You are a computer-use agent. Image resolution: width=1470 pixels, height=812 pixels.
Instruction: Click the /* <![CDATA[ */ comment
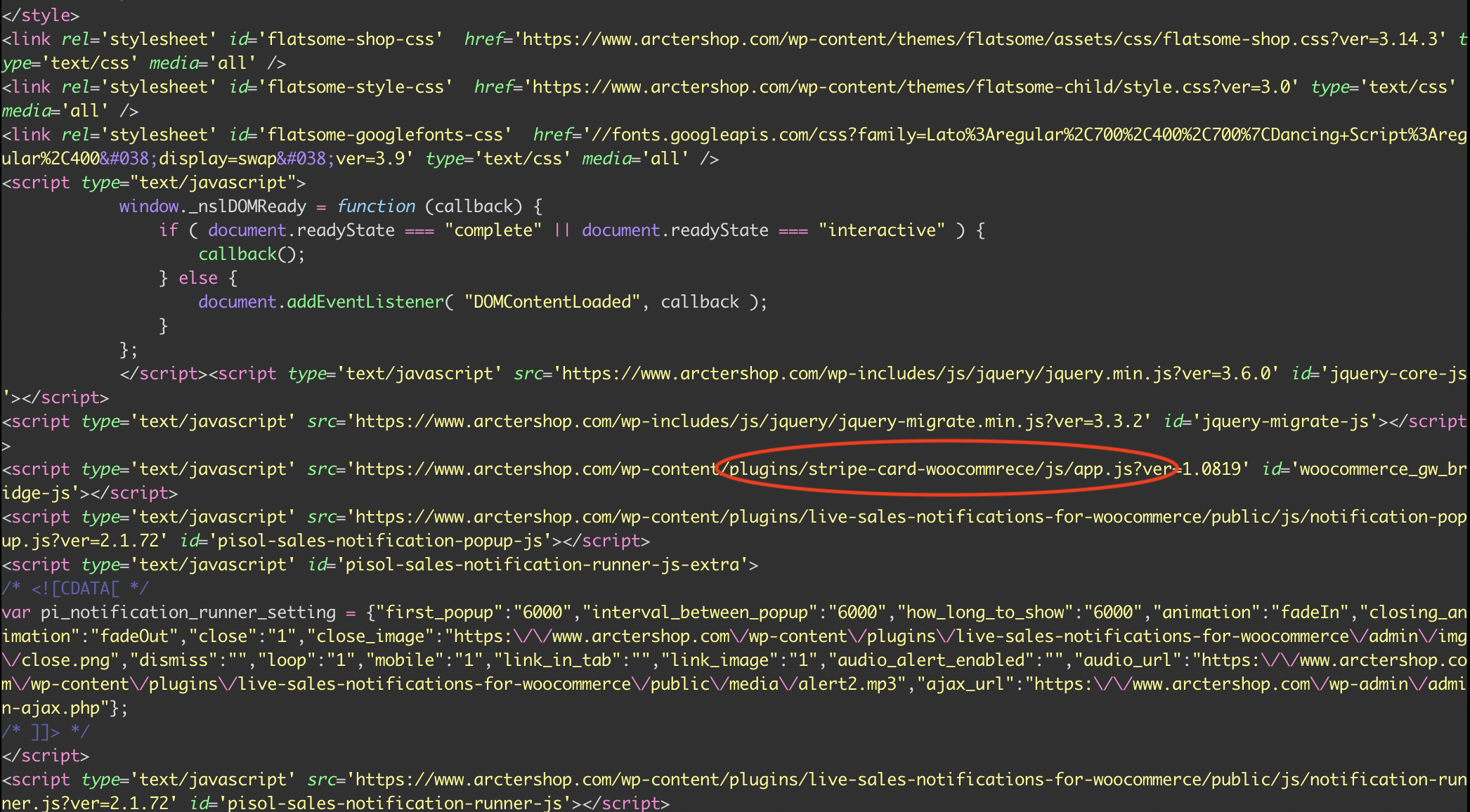coord(75,589)
